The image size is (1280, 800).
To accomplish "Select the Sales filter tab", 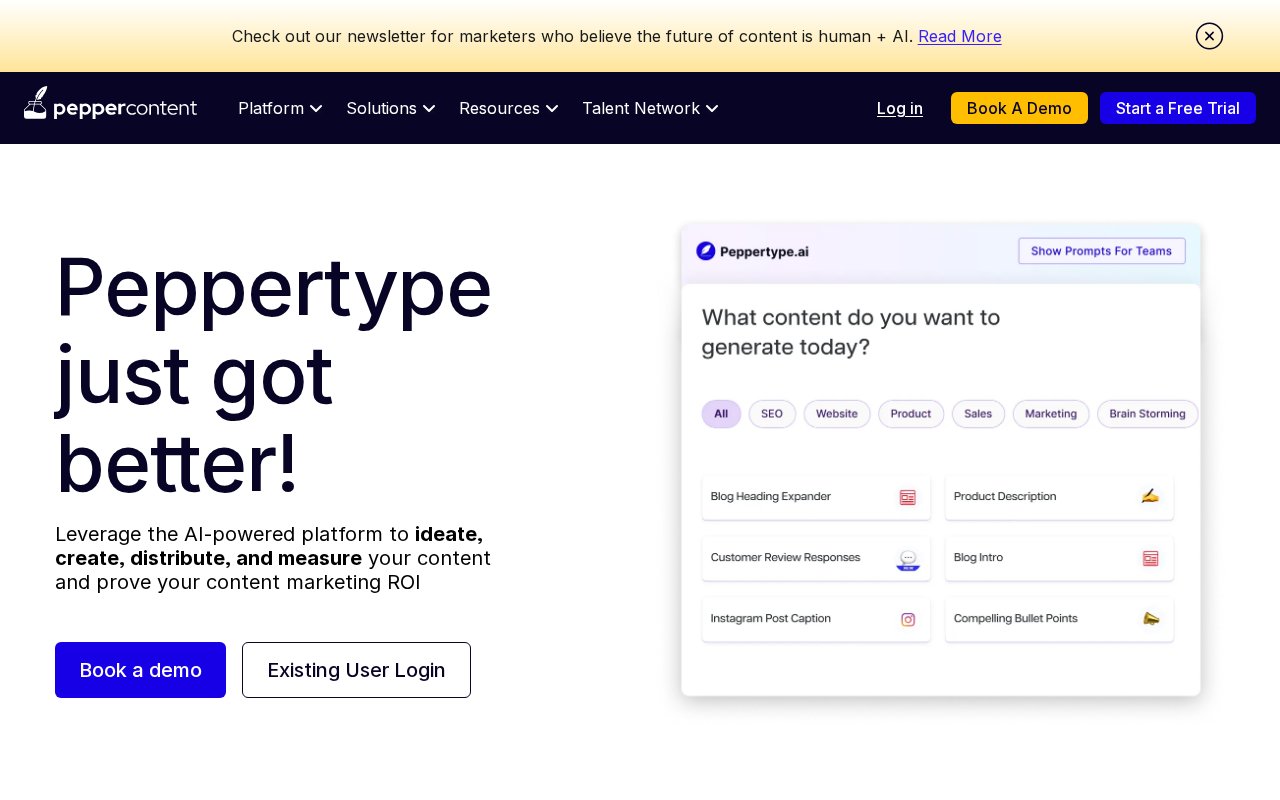I will point(978,414).
